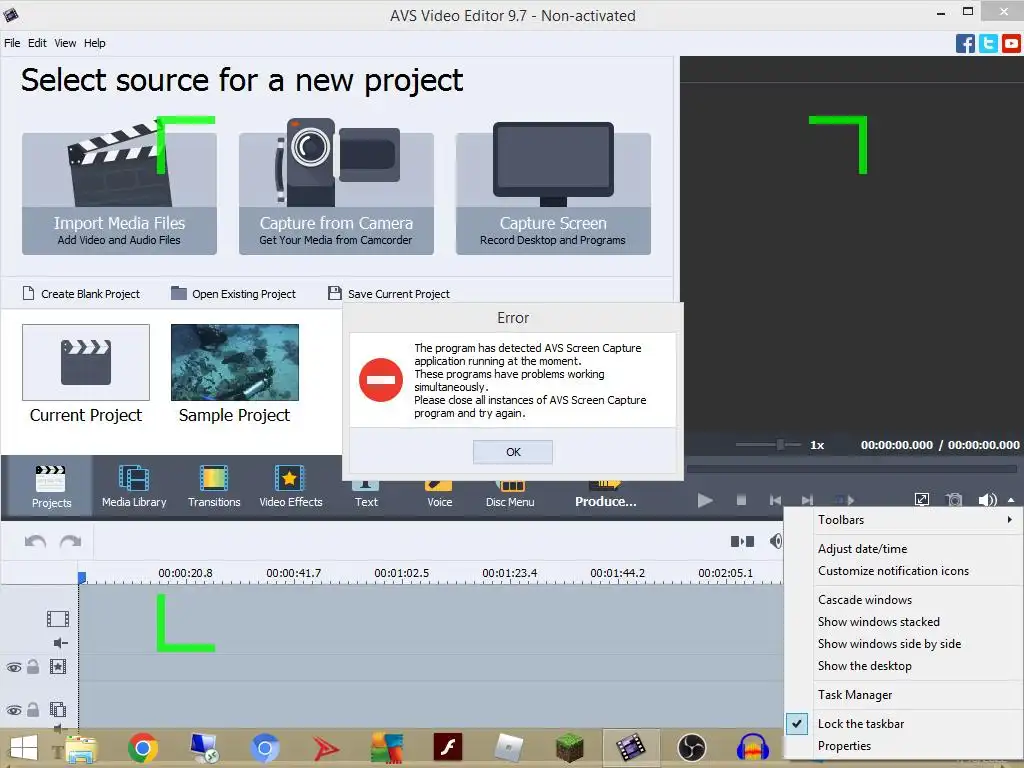Image resolution: width=1024 pixels, height=768 pixels.
Task: Stop preview playback
Action: click(x=741, y=500)
